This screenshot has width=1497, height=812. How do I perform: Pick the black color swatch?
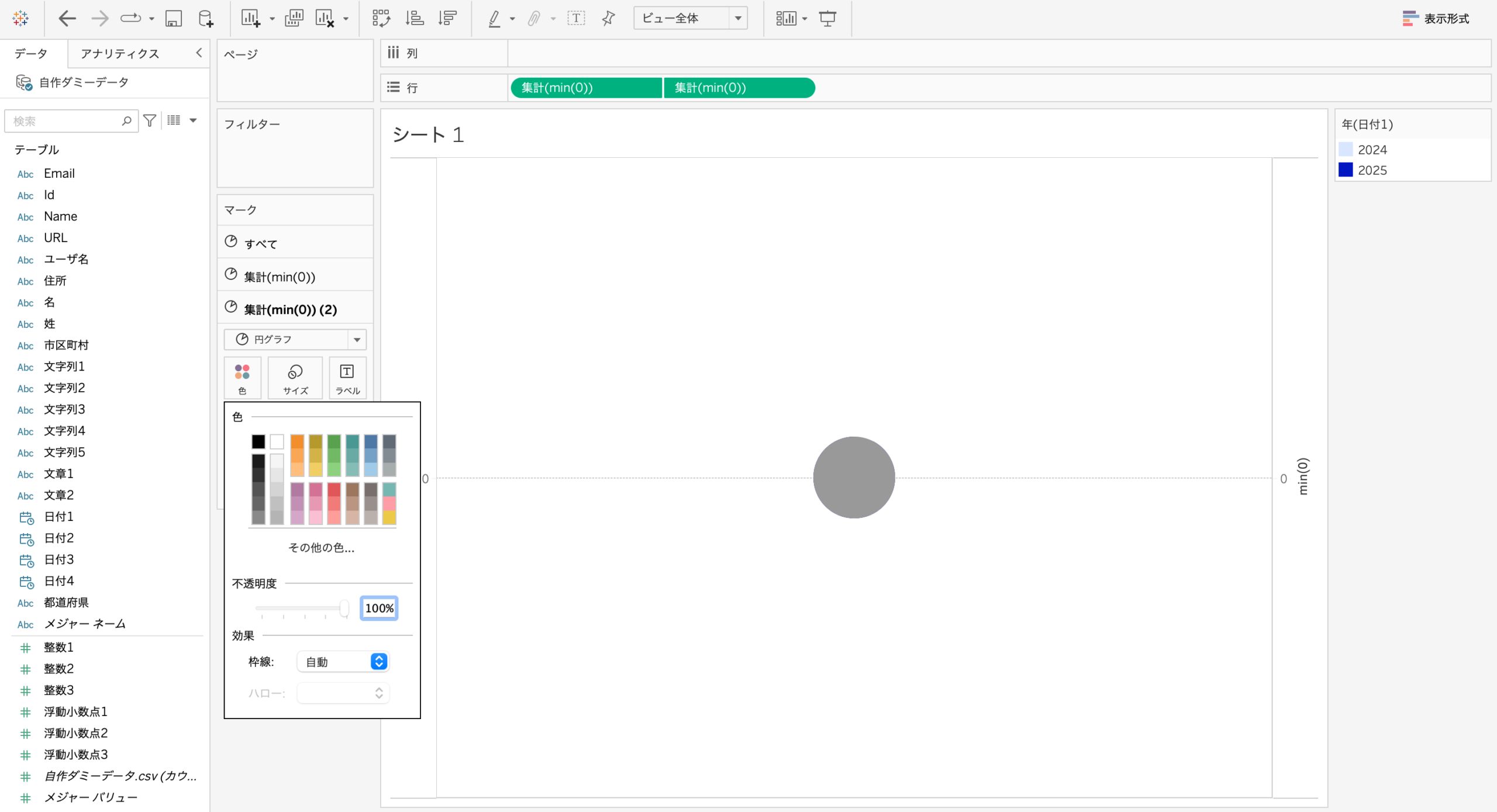tap(258, 441)
